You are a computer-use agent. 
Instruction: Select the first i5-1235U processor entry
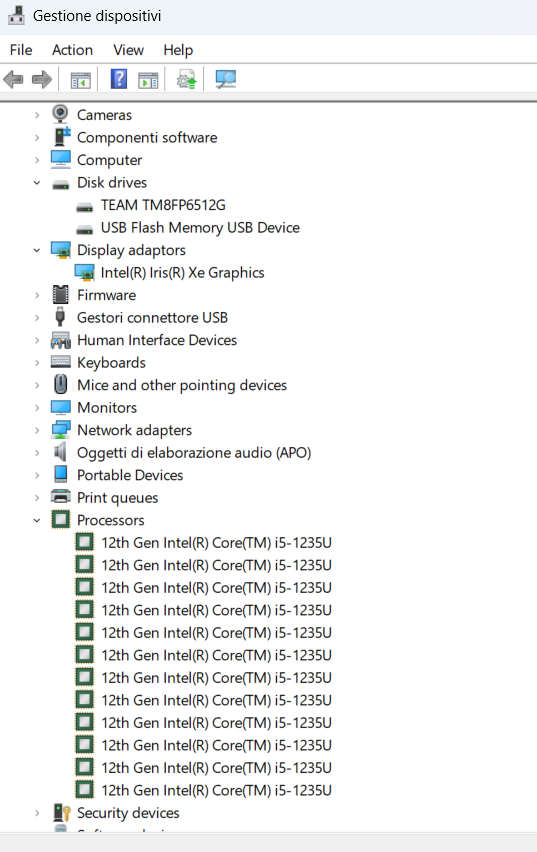[216, 543]
